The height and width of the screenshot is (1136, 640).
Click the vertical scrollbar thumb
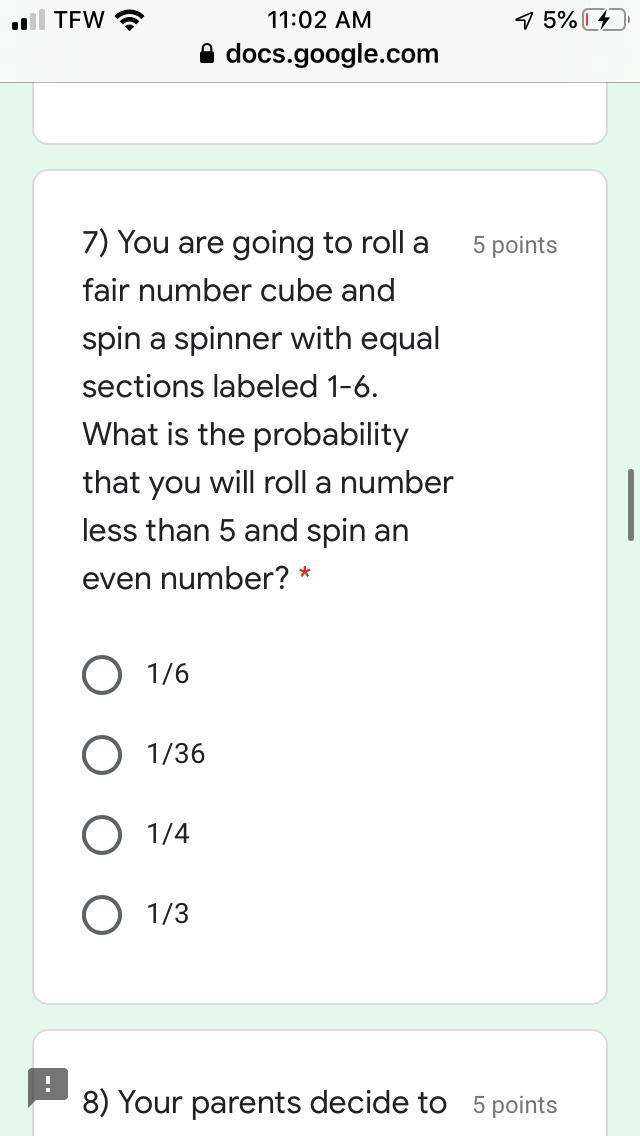630,504
